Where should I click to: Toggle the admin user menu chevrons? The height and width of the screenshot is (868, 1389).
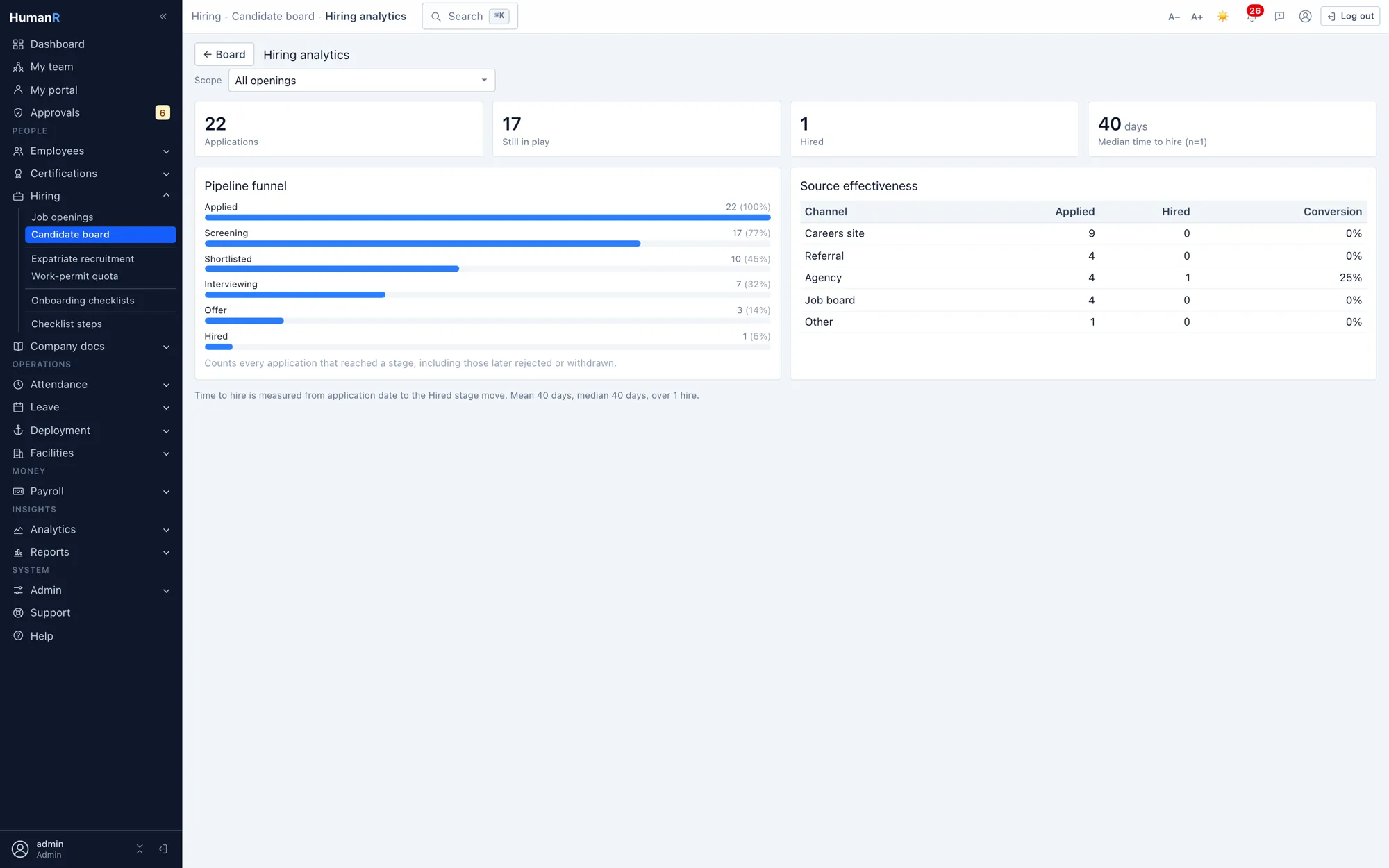click(x=140, y=849)
